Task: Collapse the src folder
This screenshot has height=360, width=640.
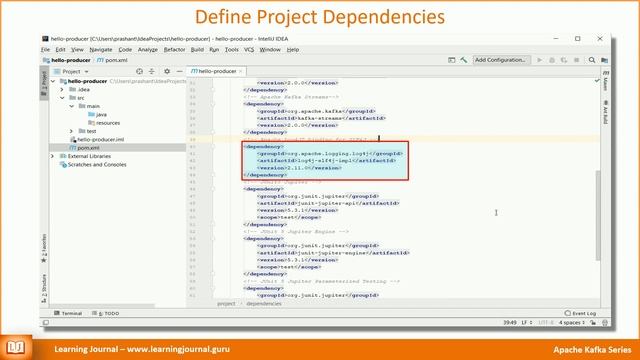Action: point(62,98)
